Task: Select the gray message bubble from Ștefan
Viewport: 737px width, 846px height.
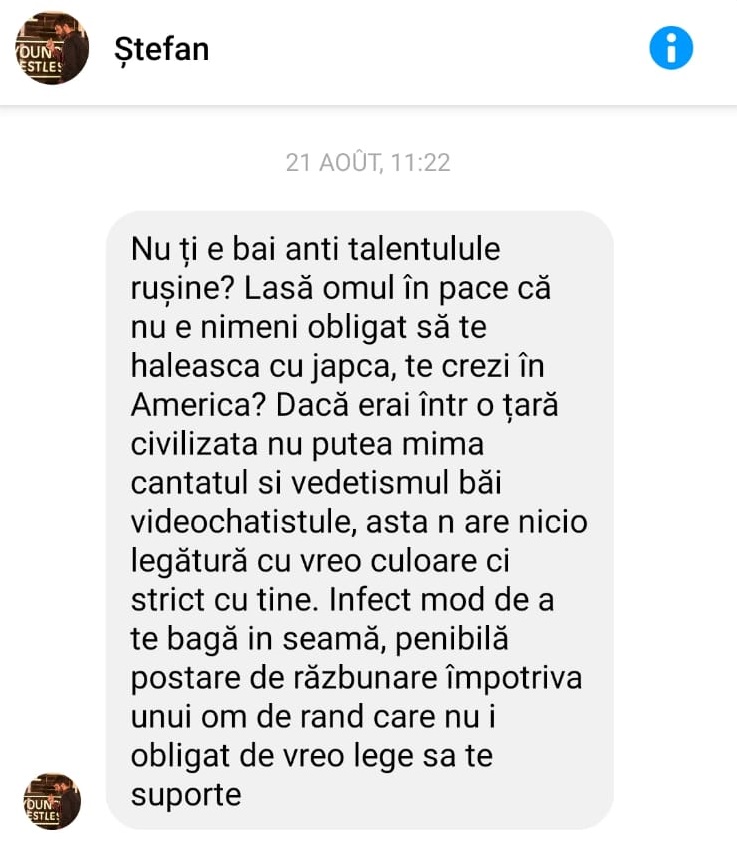Action: pyautogui.click(x=360, y=520)
